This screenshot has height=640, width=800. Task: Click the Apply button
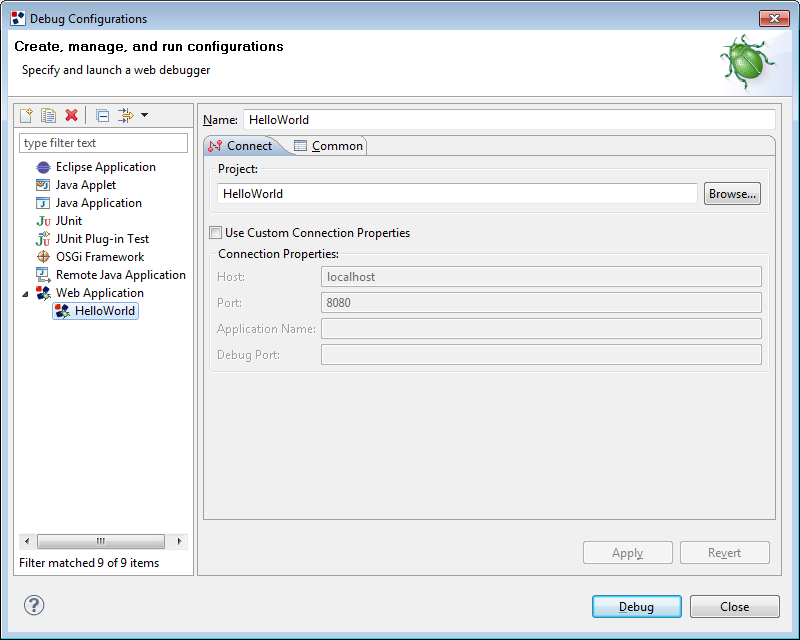628,553
